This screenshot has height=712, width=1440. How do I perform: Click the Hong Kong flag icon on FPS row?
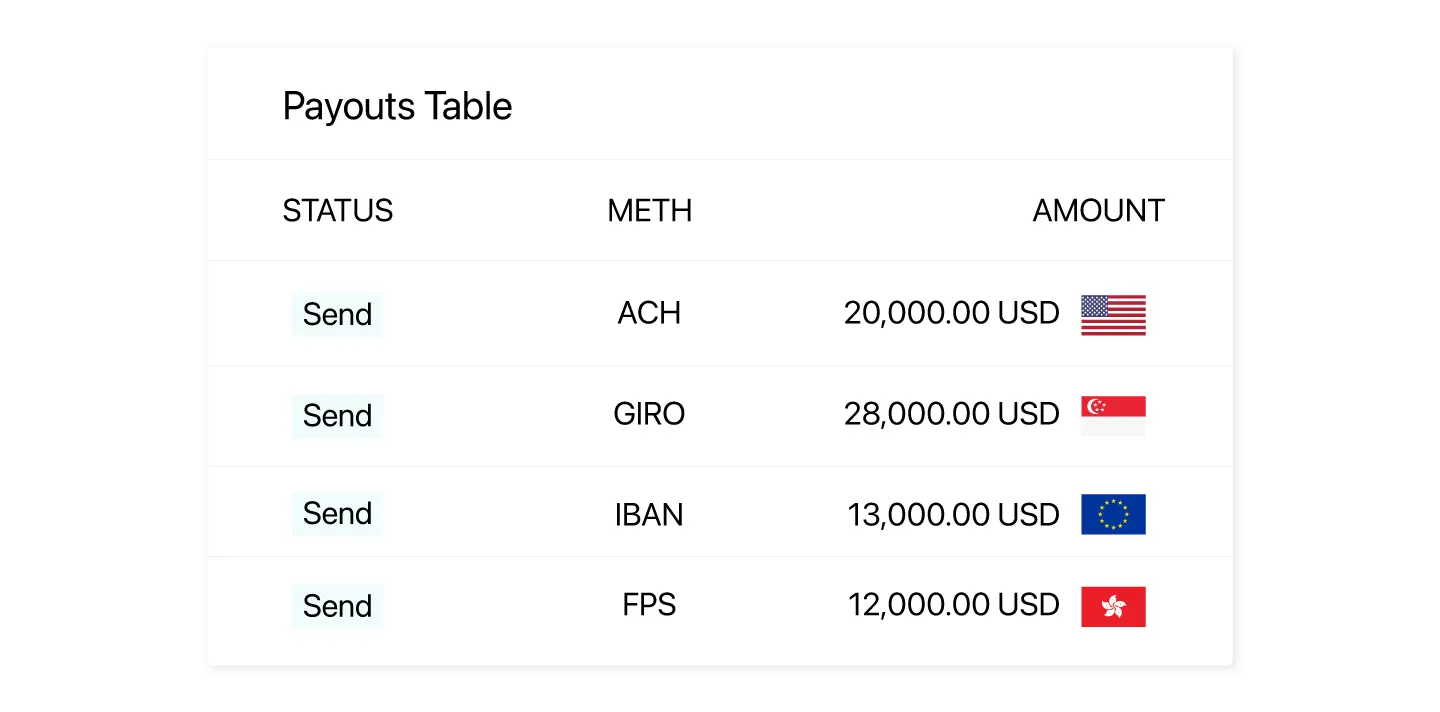coord(1113,605)
